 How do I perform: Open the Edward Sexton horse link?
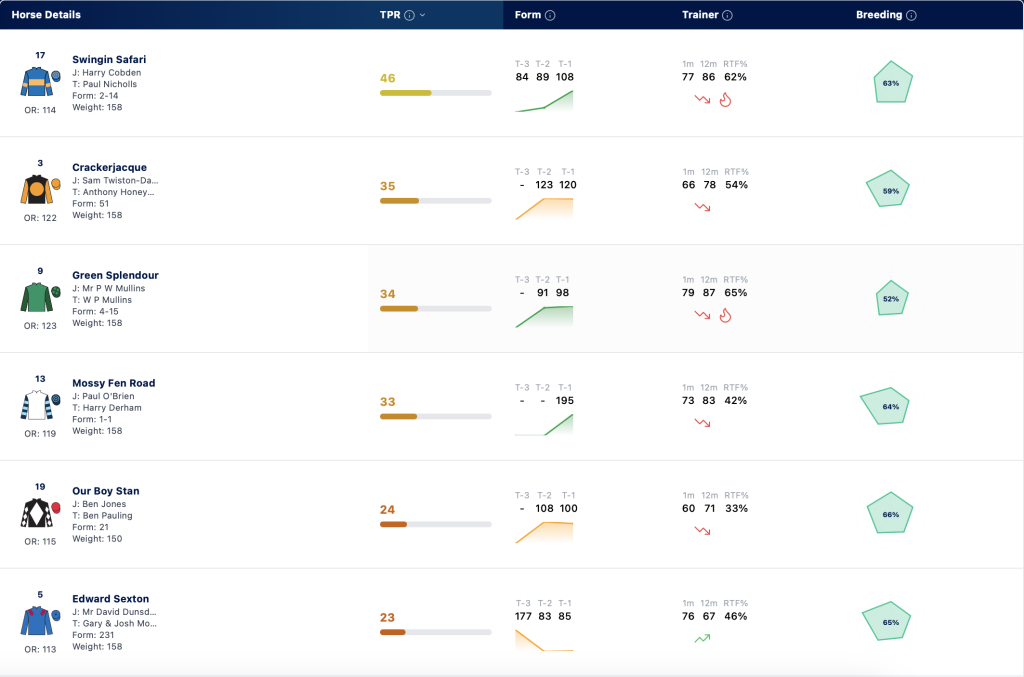coord(110,599)
